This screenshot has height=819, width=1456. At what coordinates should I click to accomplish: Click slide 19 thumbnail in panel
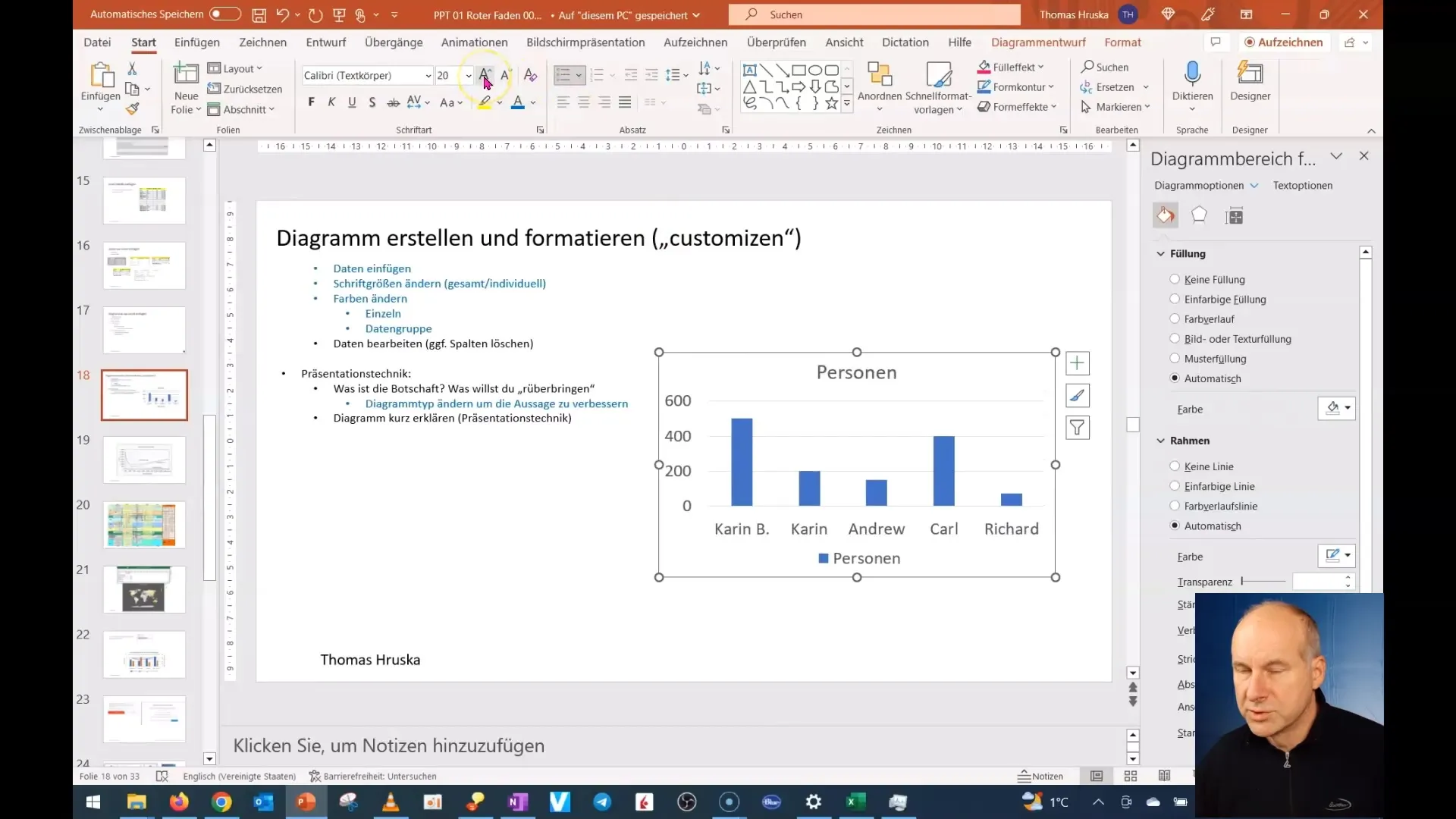[143, 460]
